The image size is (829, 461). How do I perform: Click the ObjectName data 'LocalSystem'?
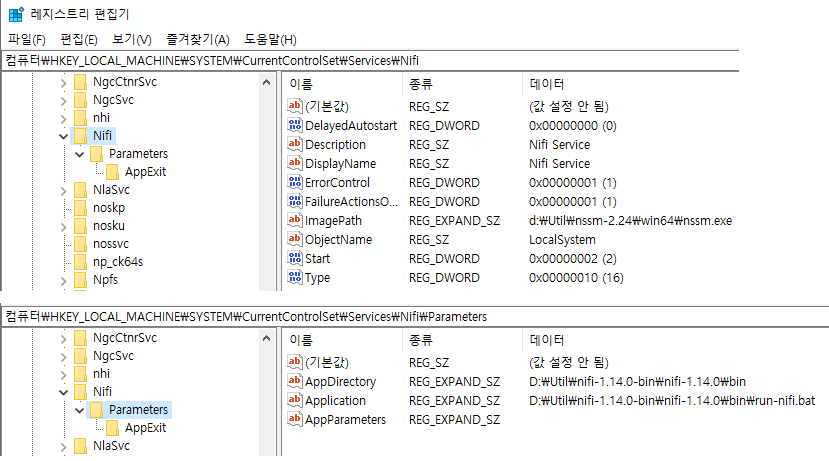click(562, 239)
